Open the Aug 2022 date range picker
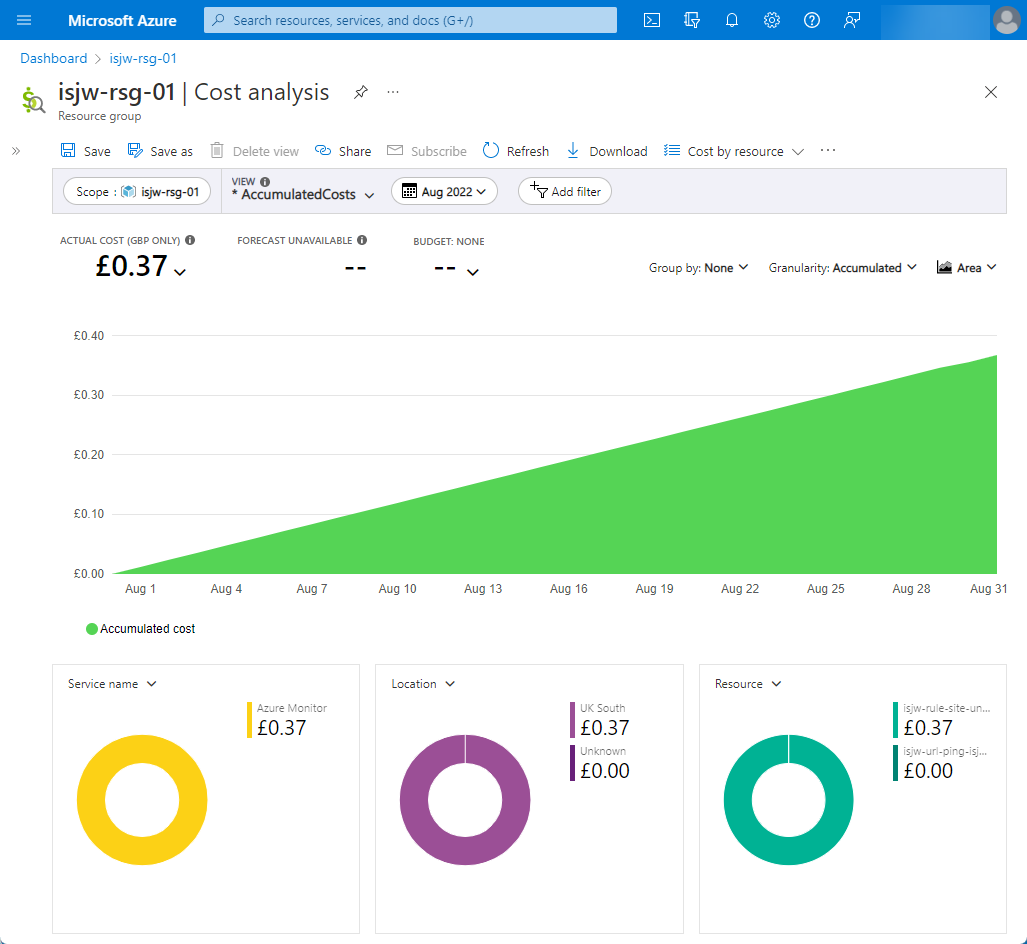 click(444, 191)
